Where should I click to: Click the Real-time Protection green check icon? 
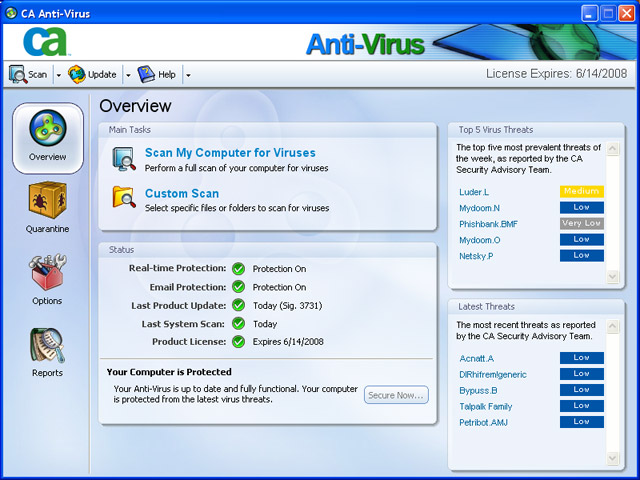pyautogui.click(x=238, y=269)
